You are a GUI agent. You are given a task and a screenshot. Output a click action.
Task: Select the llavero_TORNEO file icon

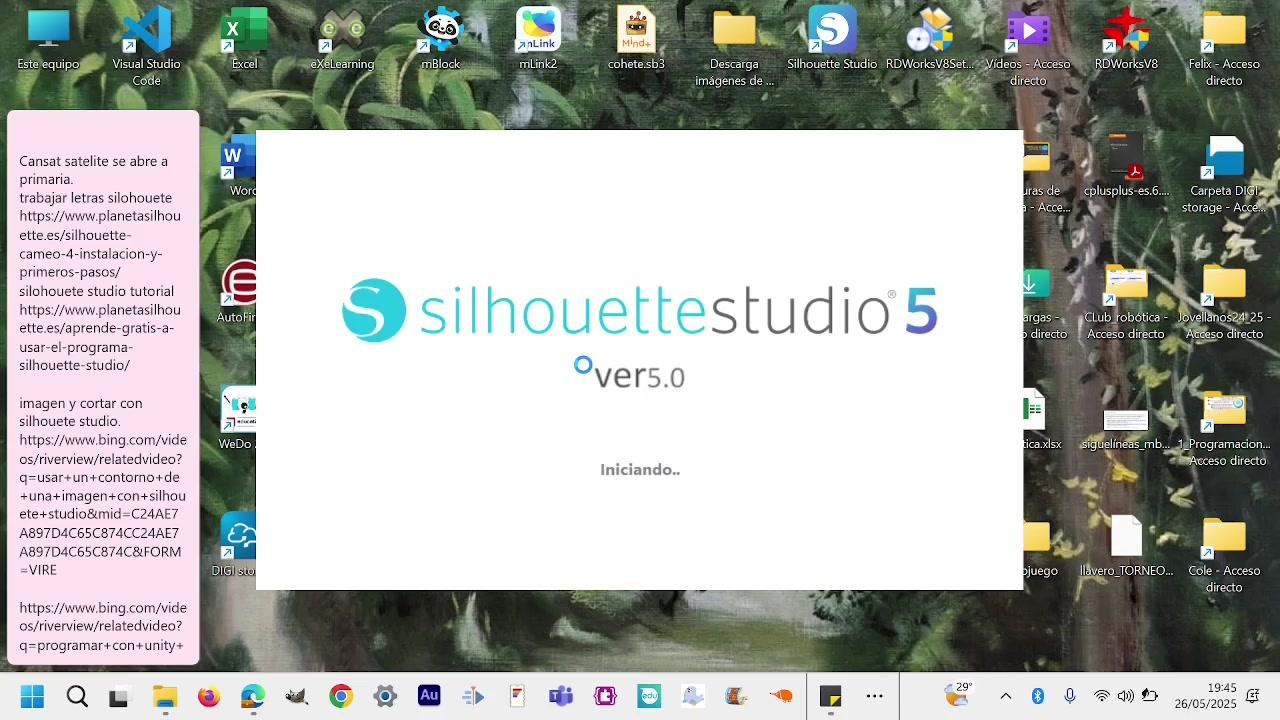(x=1126, y=547)
